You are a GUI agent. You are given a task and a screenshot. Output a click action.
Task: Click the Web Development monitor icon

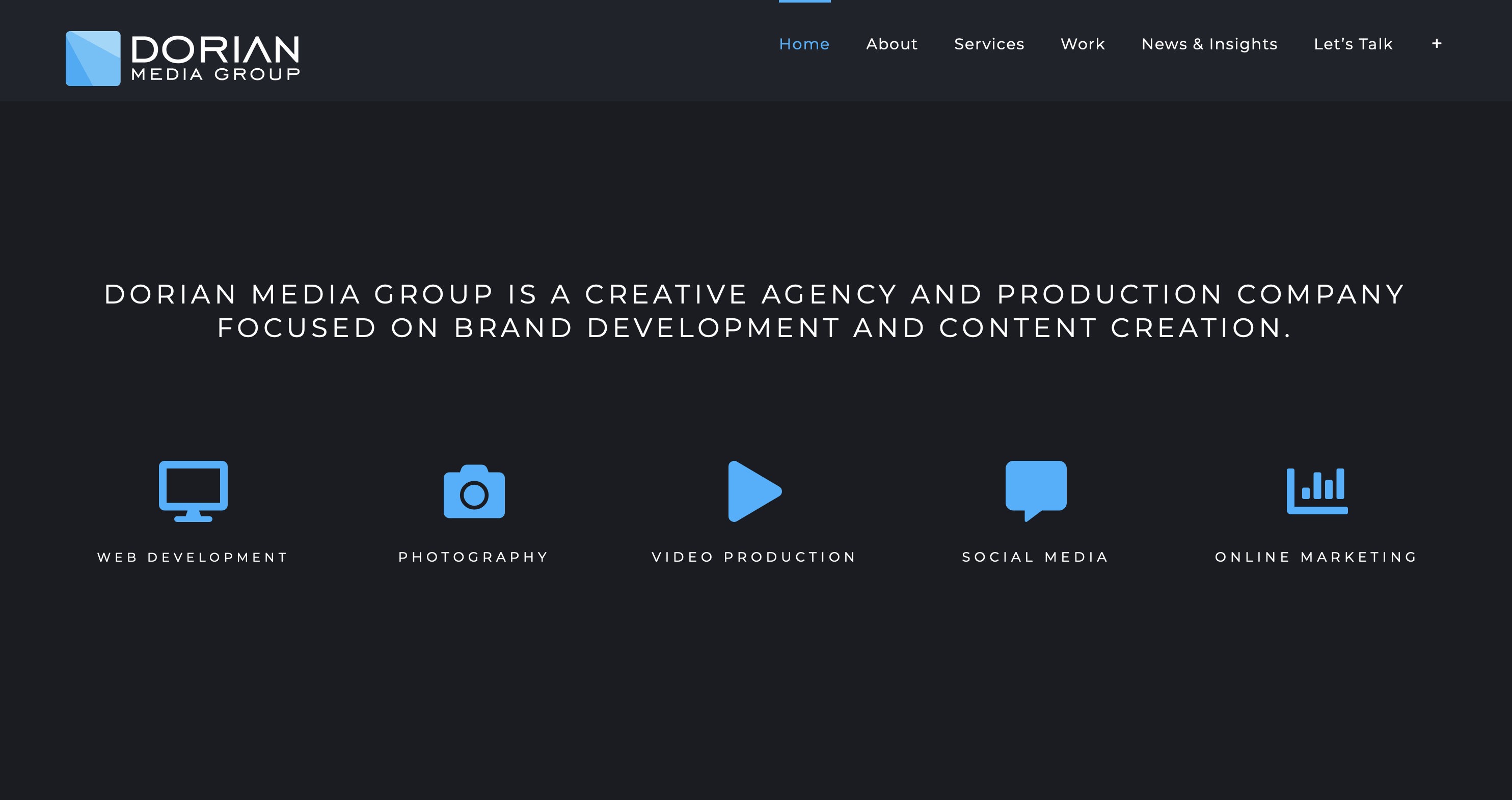point(193,491)
